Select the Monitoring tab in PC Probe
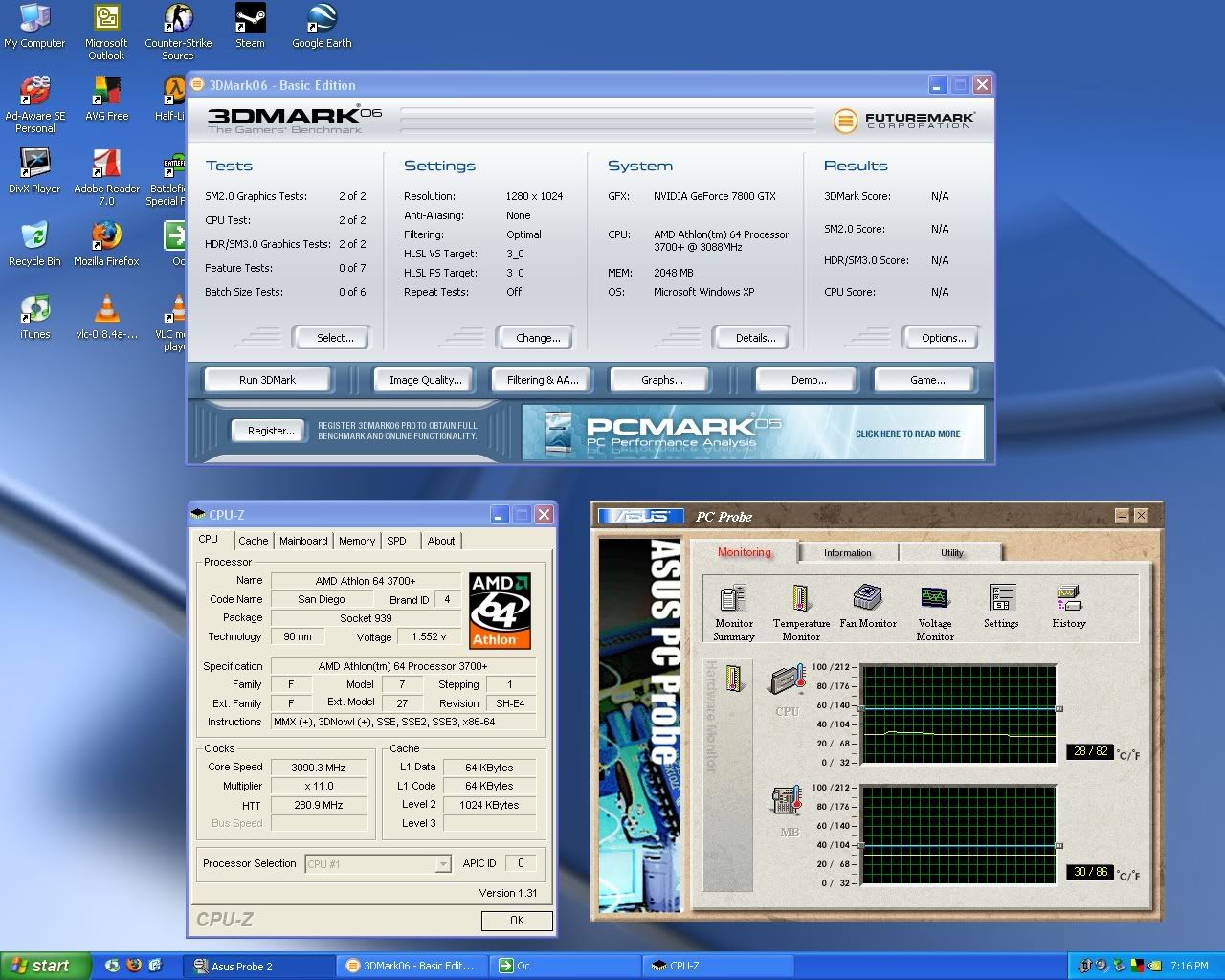1225x980 pixels. (745, 552)
